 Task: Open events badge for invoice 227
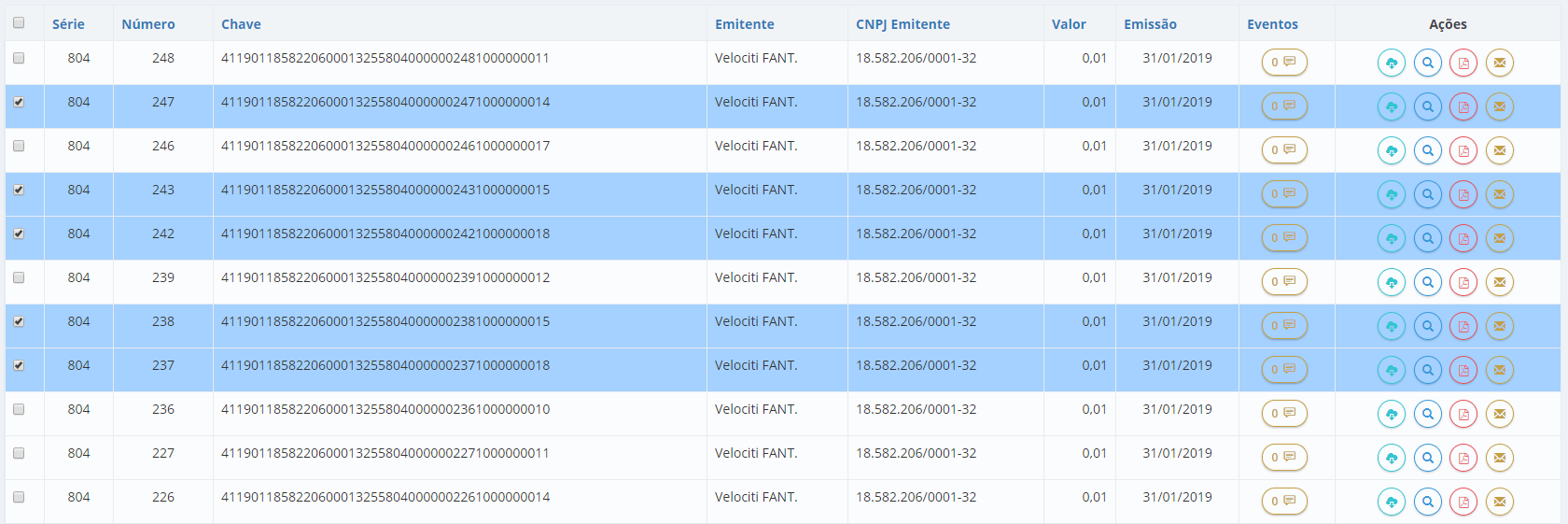(1284, 458)
